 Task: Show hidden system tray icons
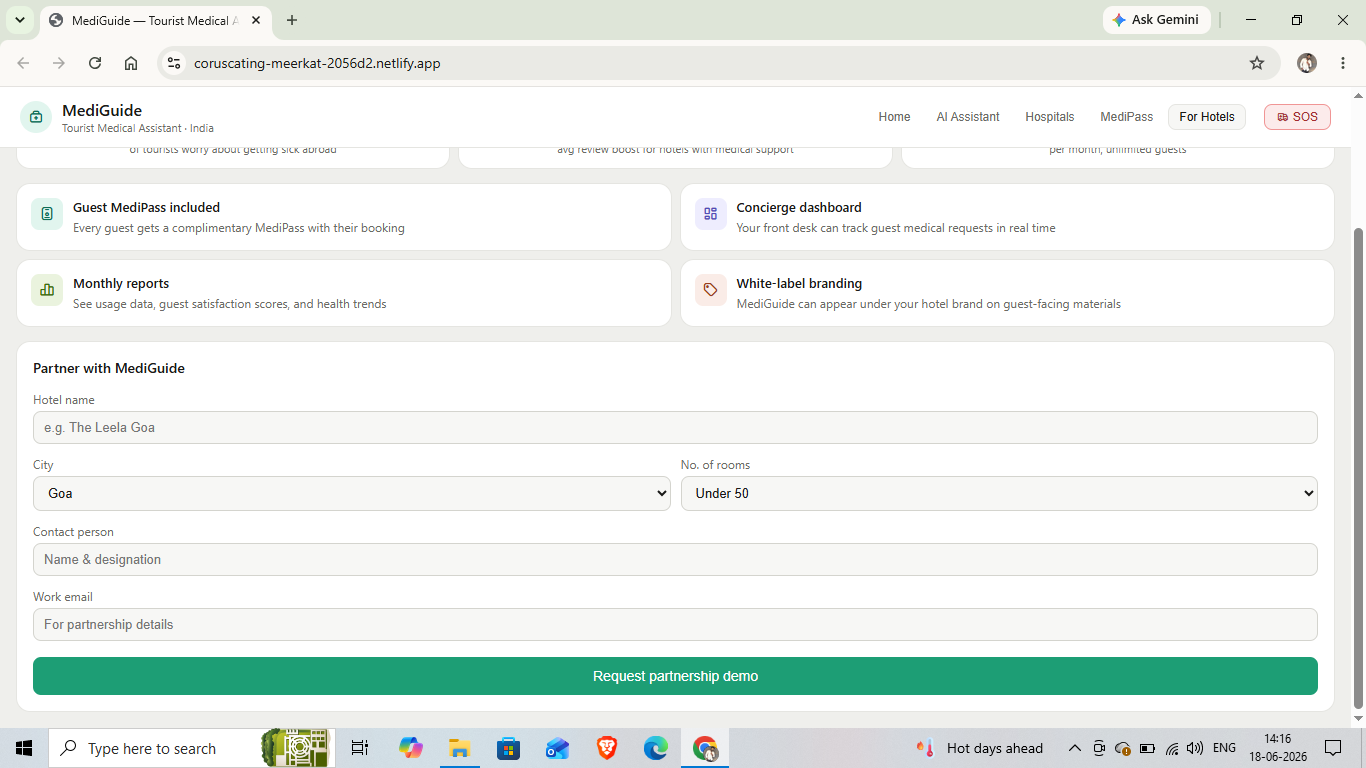tap(1075, 748)
